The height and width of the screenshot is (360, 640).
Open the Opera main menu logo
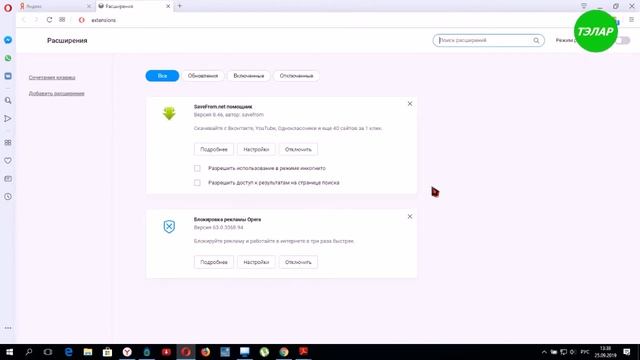(8, 8)
